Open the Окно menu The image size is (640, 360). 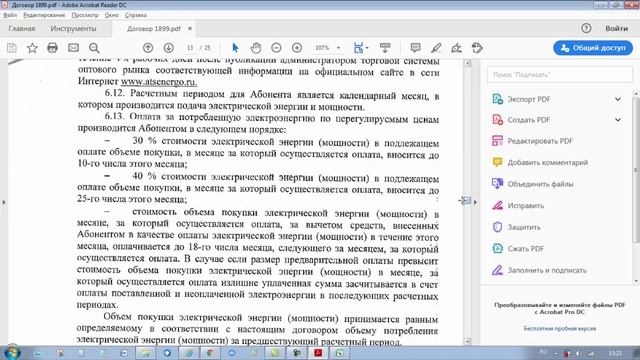(x=111, y=15)
